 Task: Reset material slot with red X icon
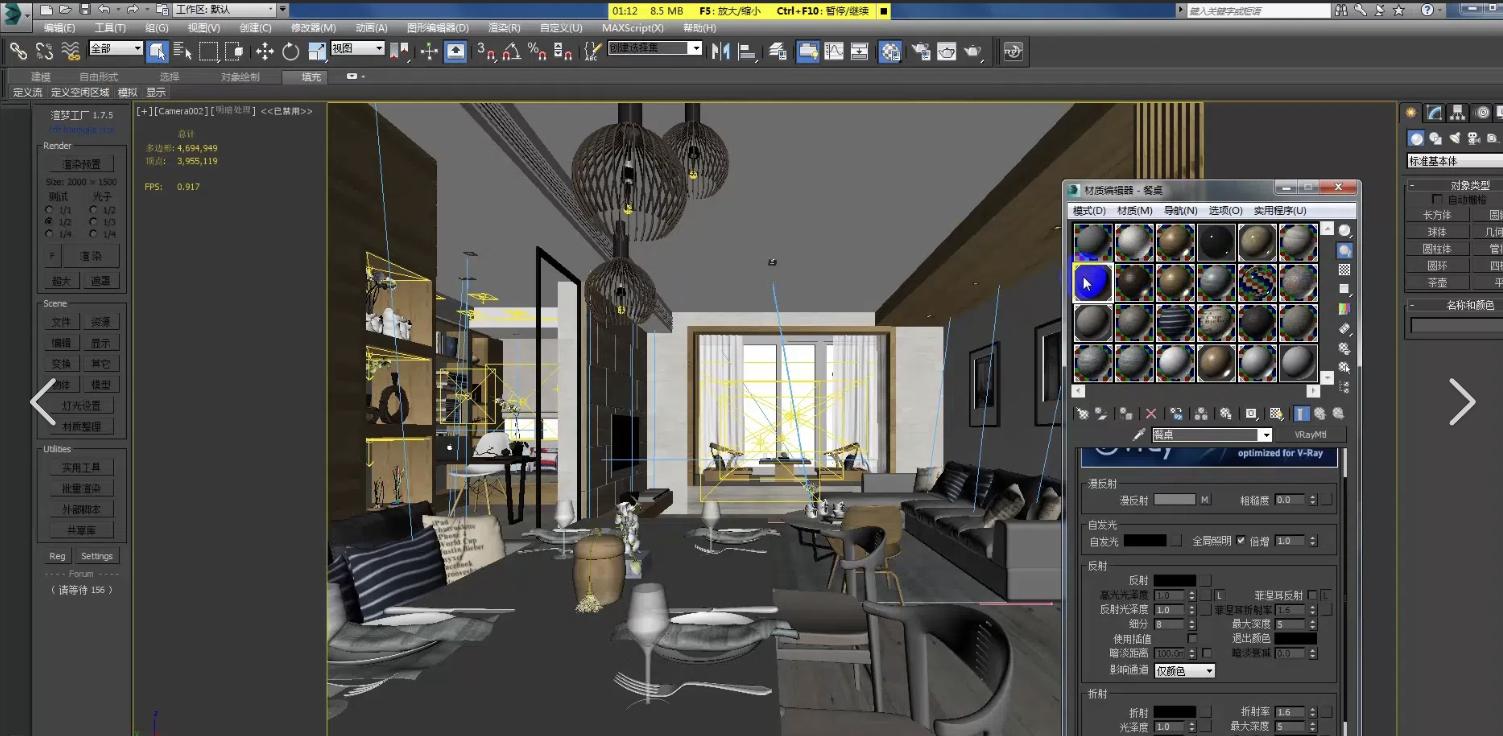pos(1151,413)
